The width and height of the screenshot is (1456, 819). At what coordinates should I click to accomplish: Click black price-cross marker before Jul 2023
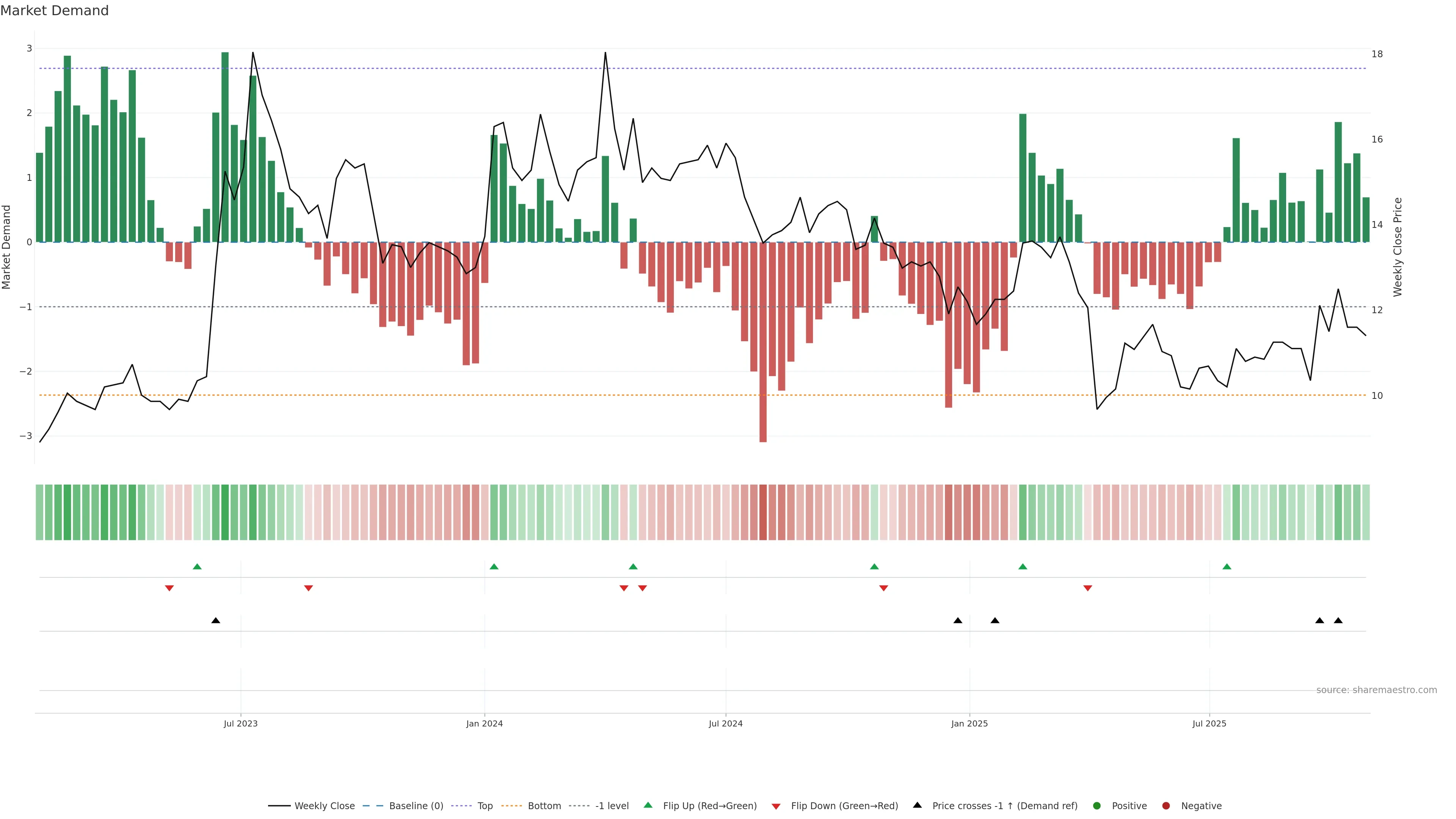[215, 621]
